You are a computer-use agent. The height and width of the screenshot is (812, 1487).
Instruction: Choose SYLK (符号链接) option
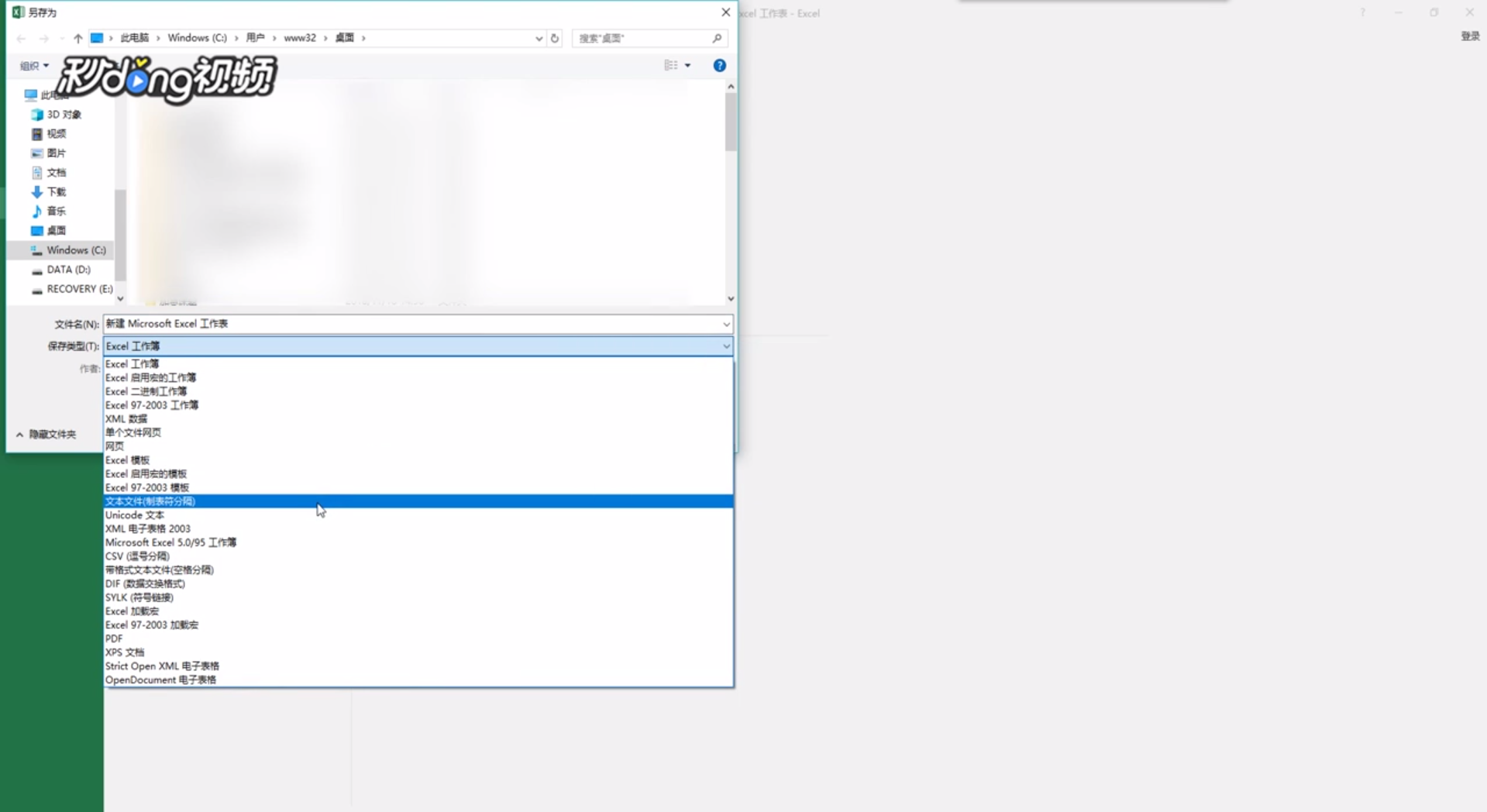pos(418,598)
